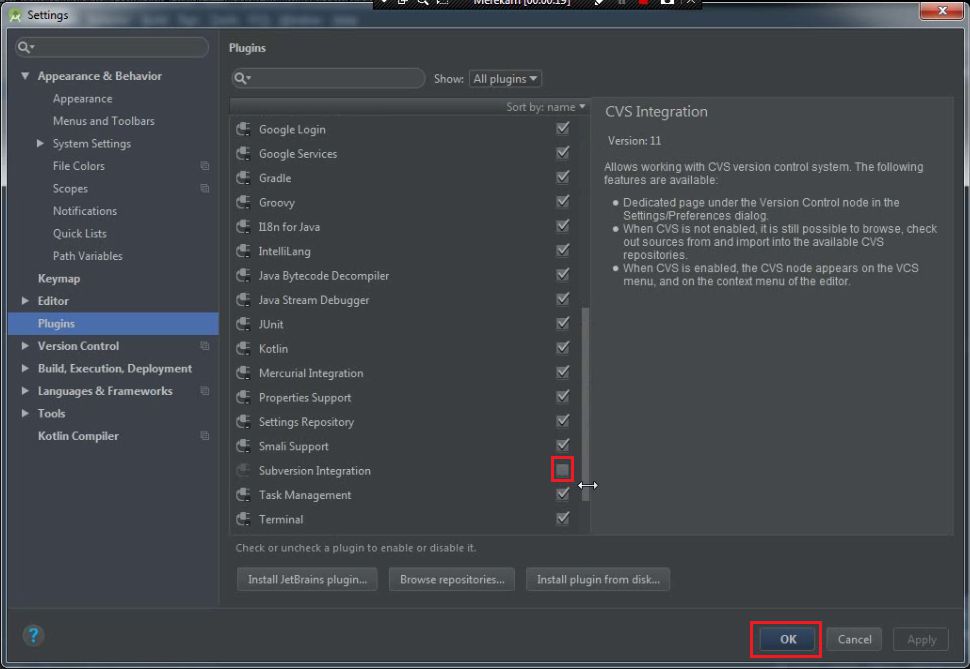Toggle the Mercurial Integration checkbox
This screenshot has height=669, width=970.
(x=562, y=372)
